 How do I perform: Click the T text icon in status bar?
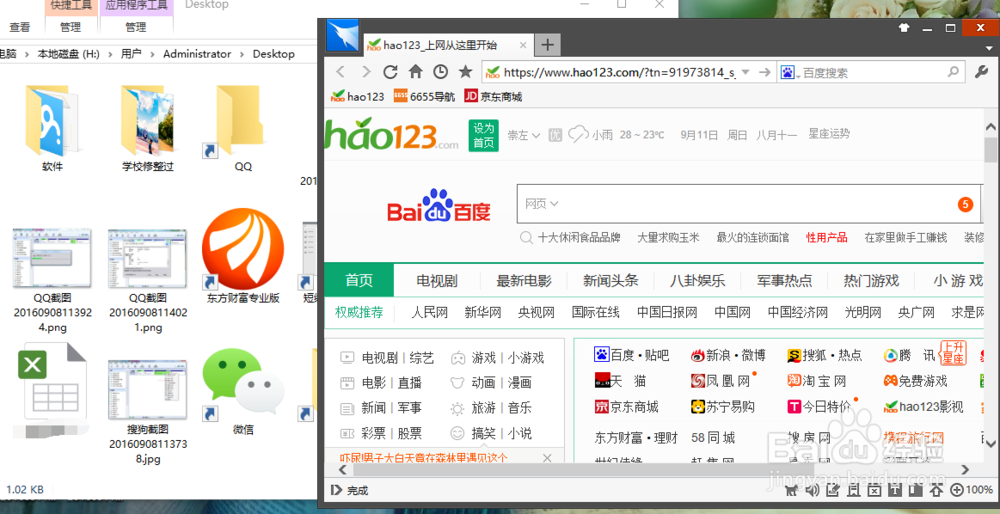pos(895,490)
